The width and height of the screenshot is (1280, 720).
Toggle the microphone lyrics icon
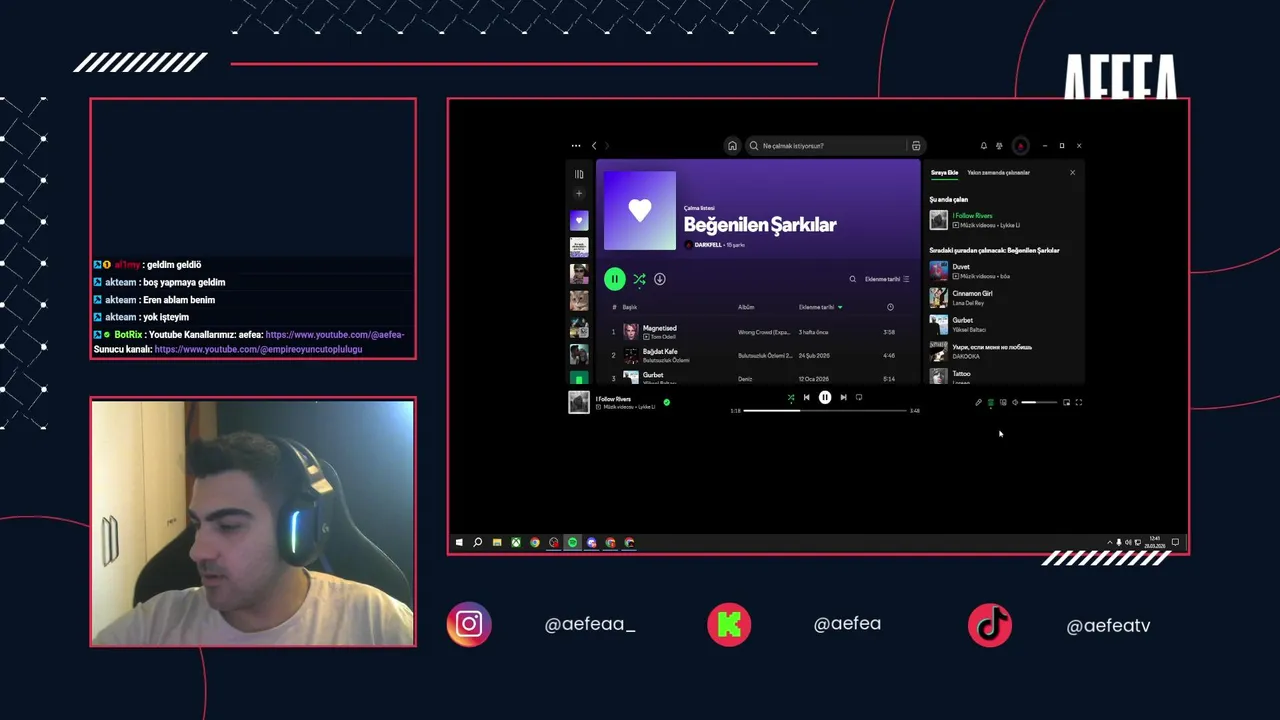[978, 402]
